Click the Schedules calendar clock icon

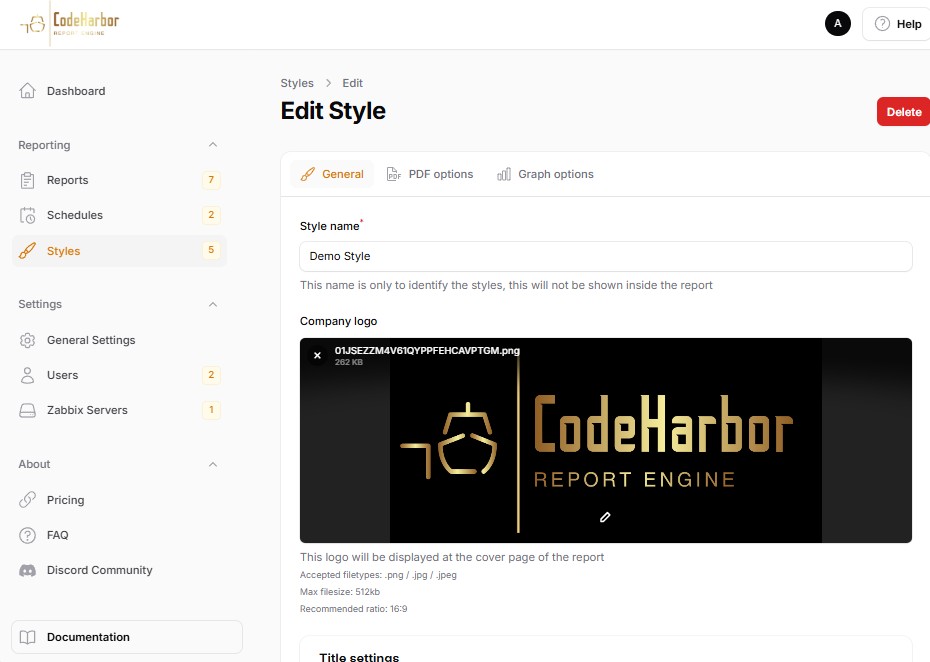[x=27, y=215]
